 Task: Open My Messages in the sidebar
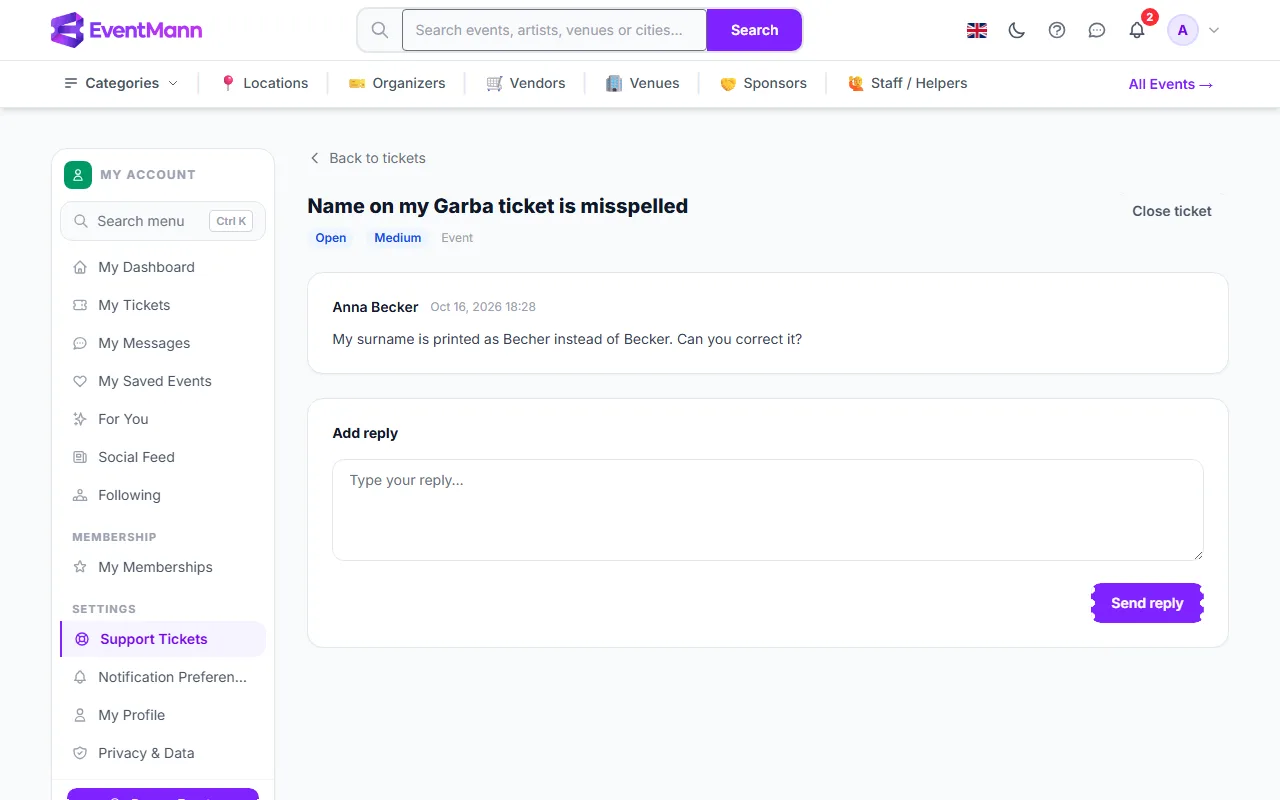tap(163, 343)
